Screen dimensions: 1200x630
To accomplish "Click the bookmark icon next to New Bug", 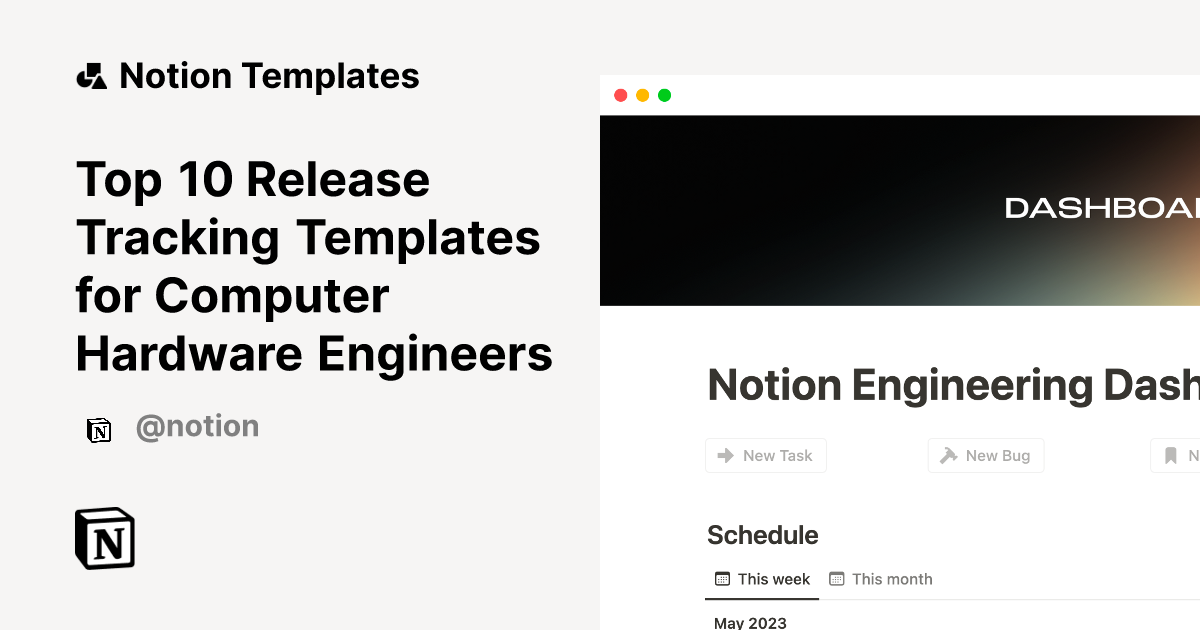I will (x=1171, y=455).
